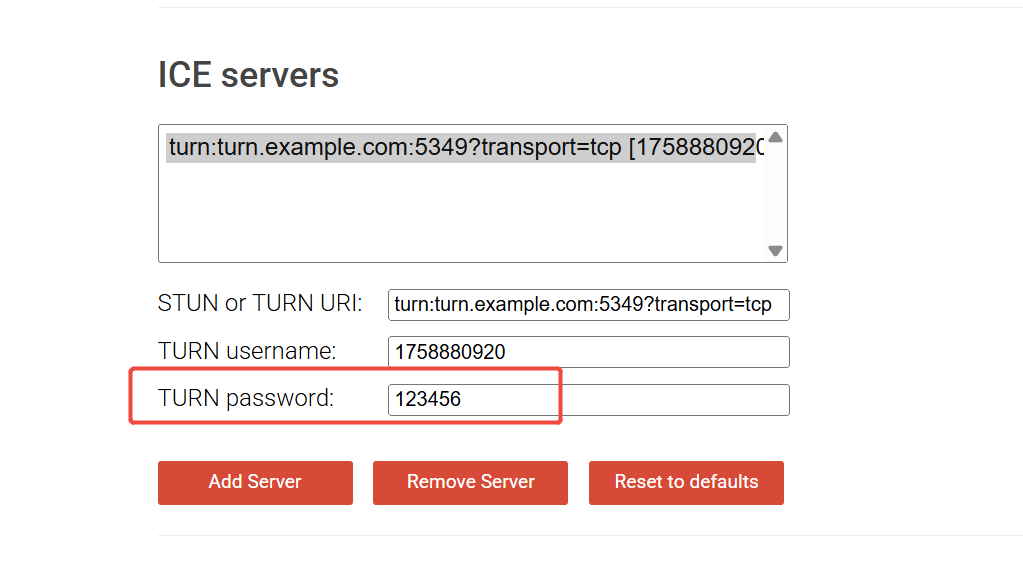Click into the TURN username field

pos(588,352)
